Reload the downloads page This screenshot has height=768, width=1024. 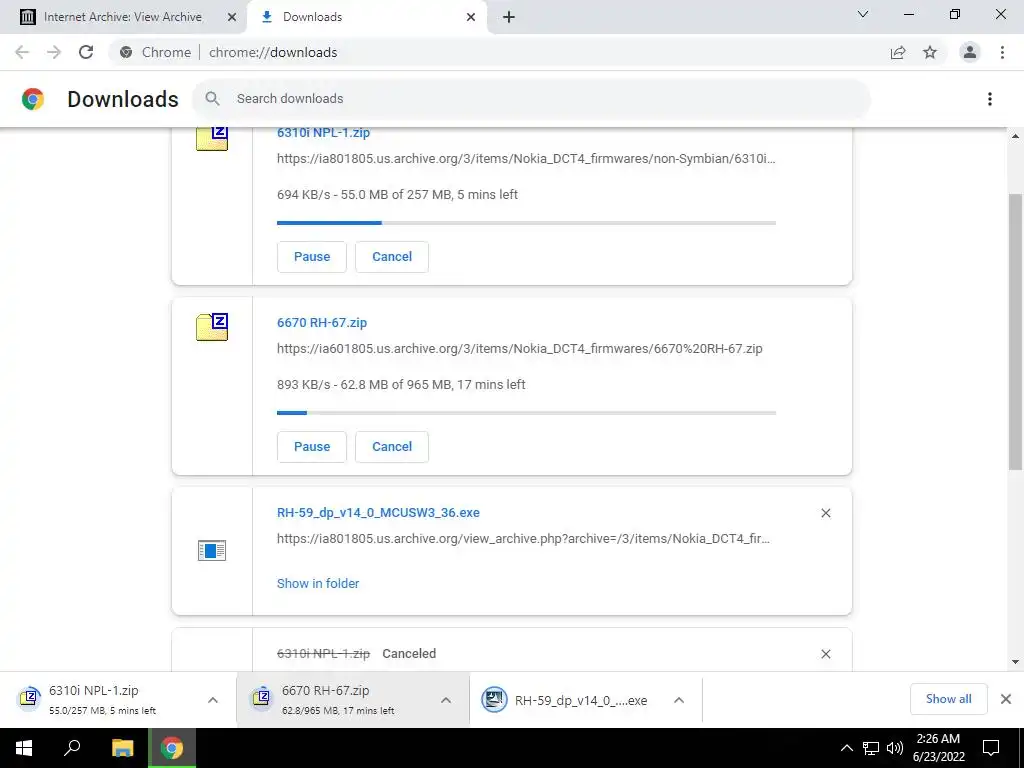[86, 52]
